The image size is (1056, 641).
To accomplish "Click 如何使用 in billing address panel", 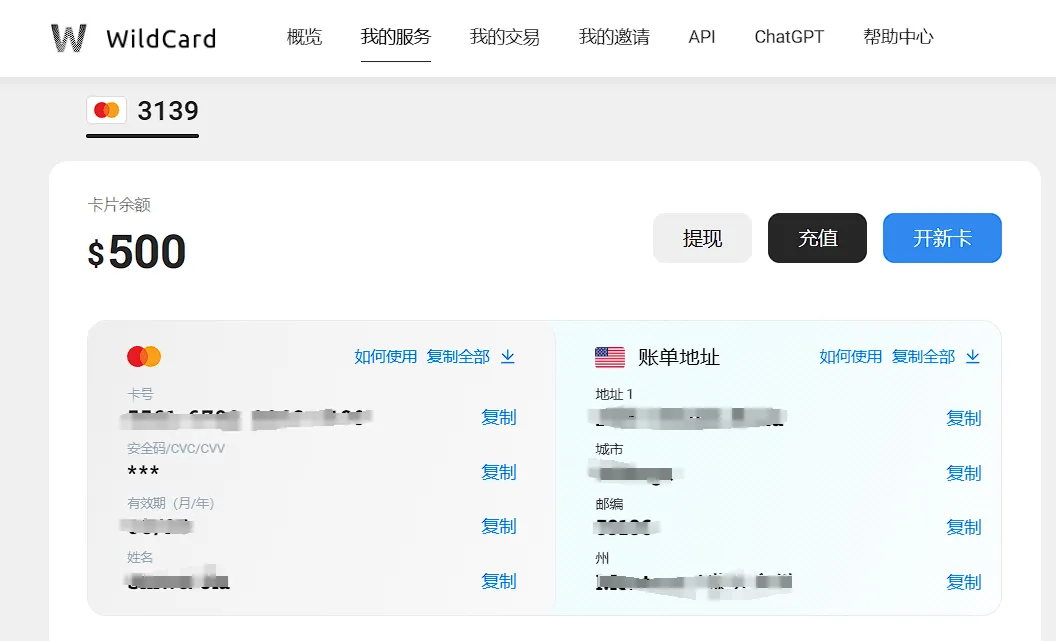I will pyautogui.click(x=850, y=357).
